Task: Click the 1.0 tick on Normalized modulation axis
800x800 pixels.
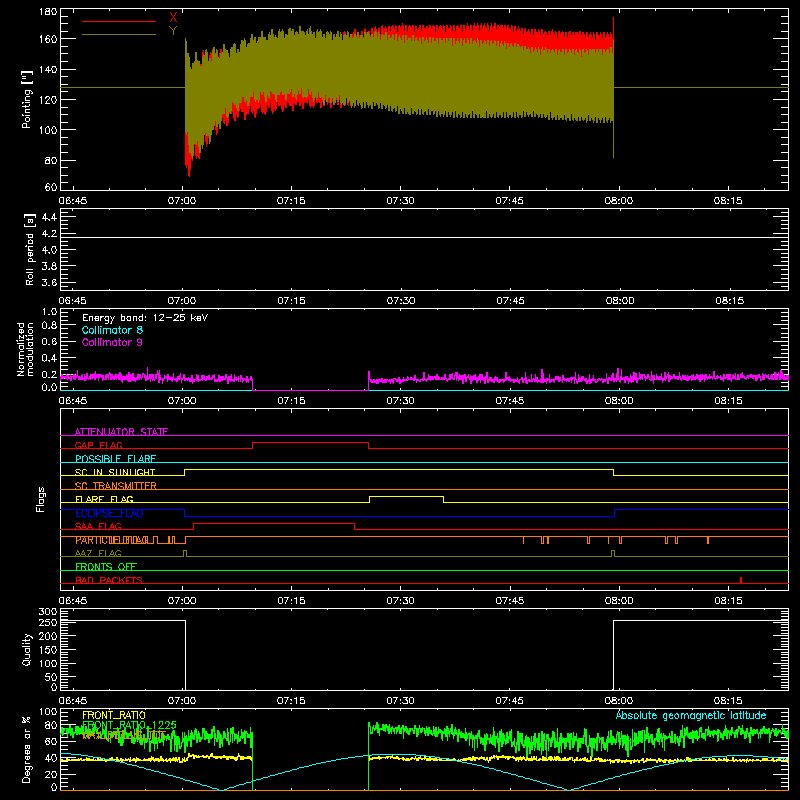Action: (49, 312)
